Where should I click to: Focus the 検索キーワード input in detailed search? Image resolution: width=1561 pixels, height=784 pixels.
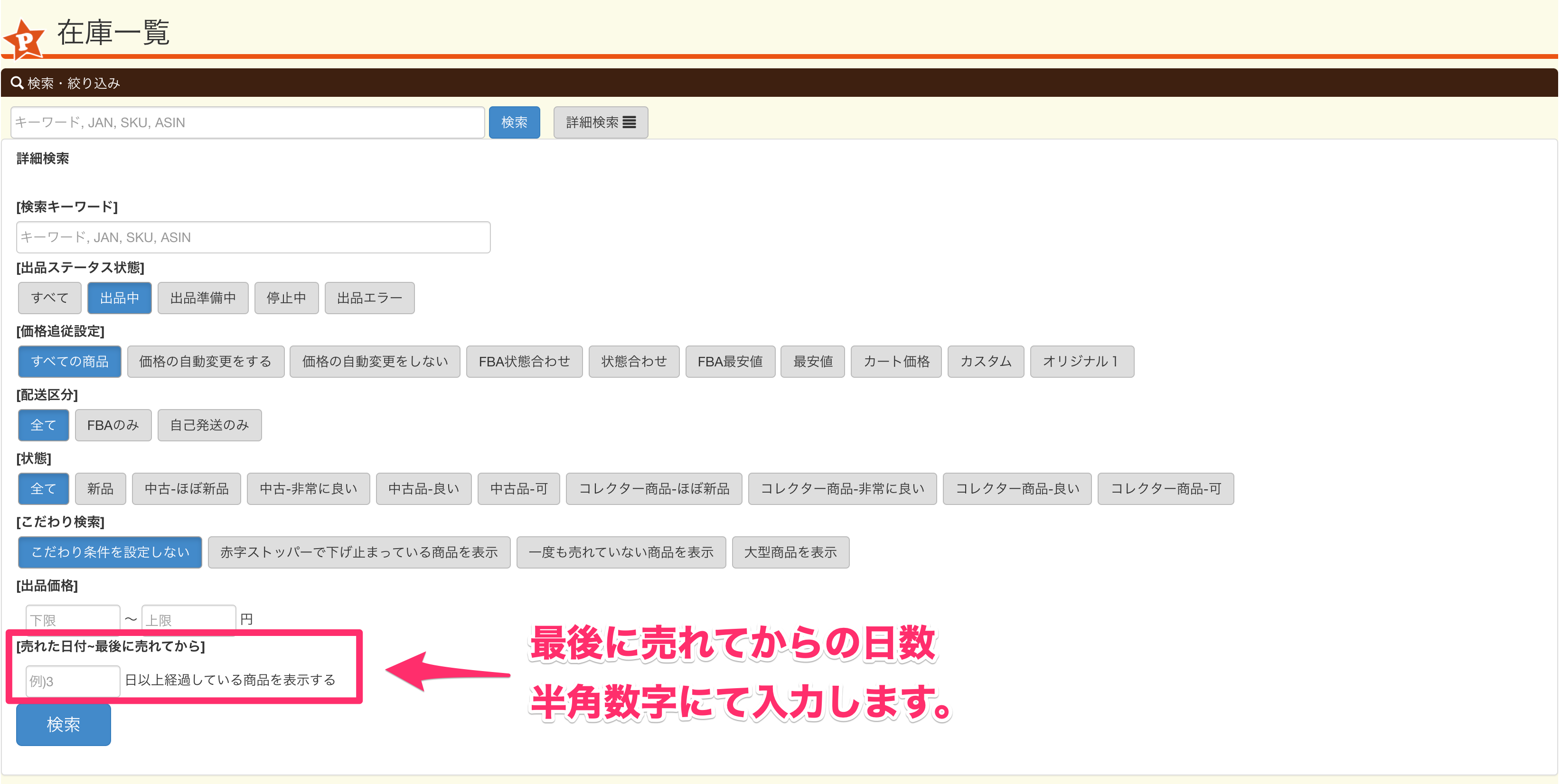click(254, 237)
